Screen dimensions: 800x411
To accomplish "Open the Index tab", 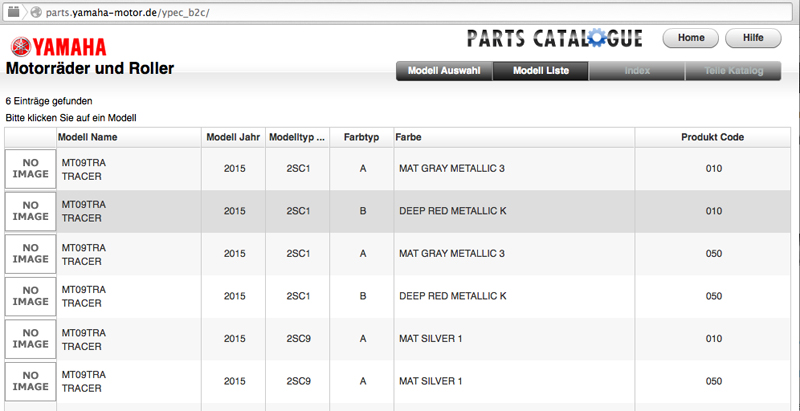I will point(636,71).
